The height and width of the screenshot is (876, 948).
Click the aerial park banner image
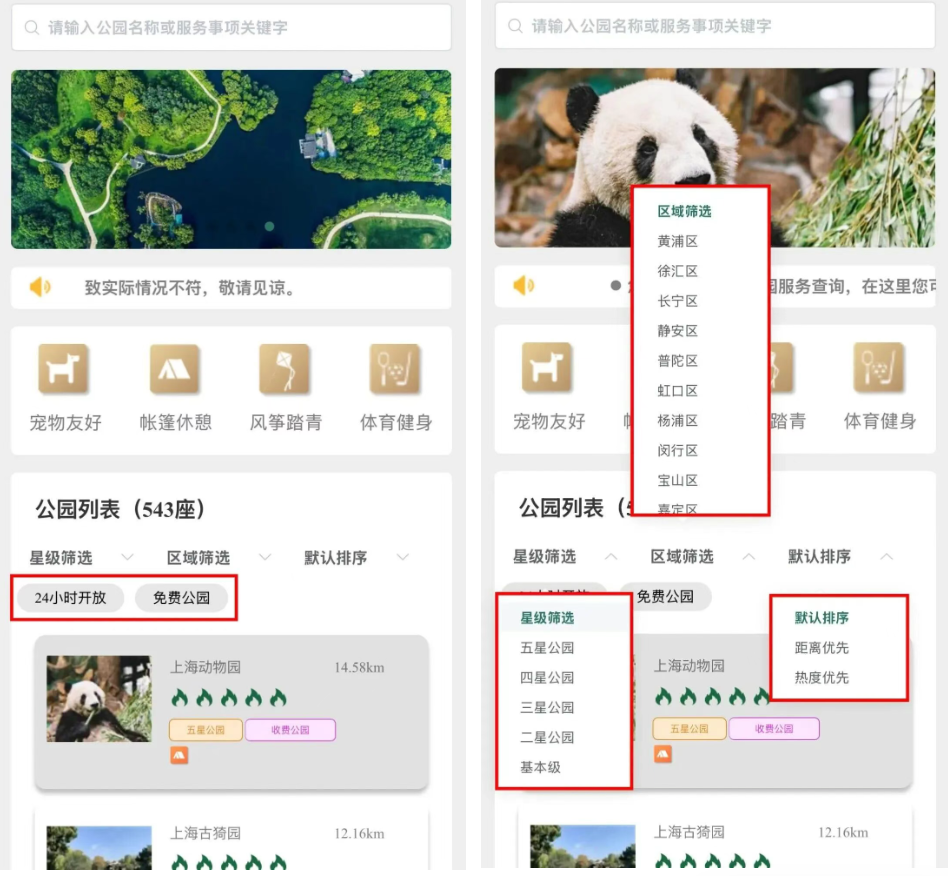[231, 159]
